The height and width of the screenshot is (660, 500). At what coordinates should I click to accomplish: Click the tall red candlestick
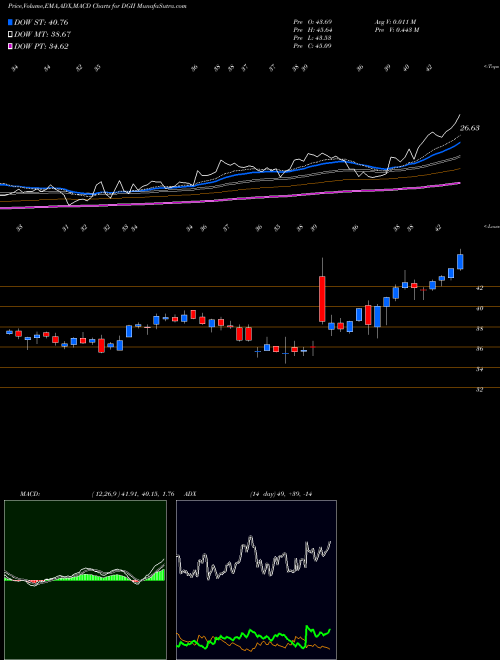322,299
